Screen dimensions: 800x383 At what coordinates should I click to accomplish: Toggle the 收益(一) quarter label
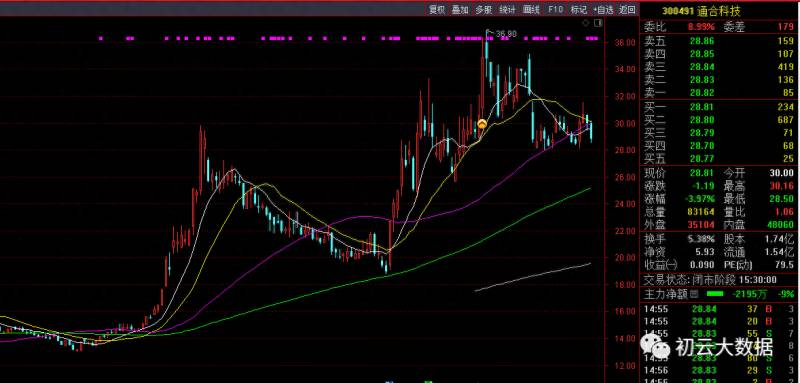tap(661, 265)
